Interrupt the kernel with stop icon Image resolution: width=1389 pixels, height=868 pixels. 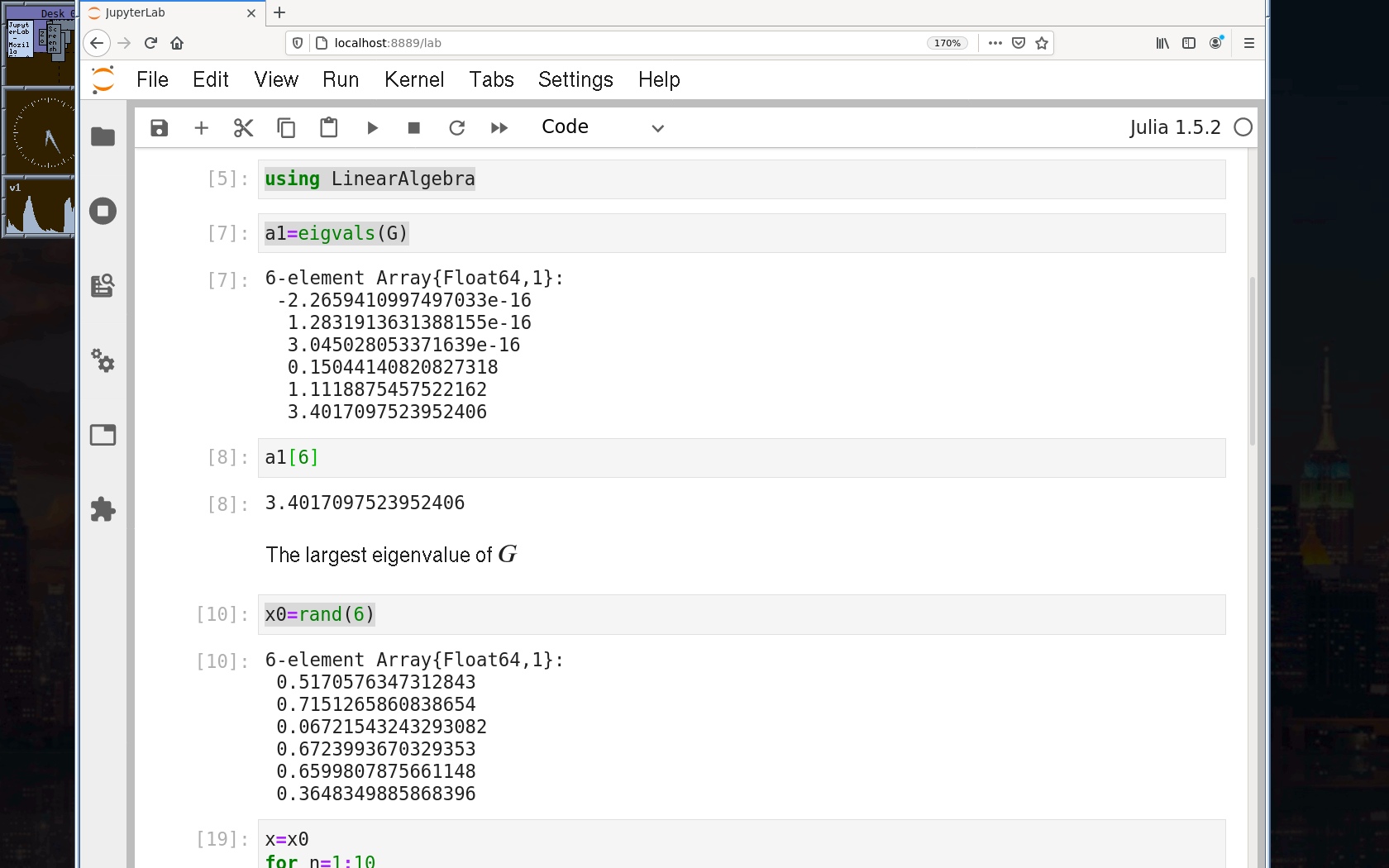point(414,128)
